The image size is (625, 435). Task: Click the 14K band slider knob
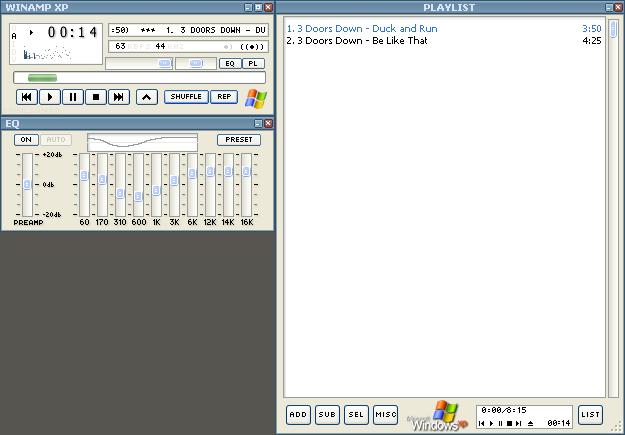[228, 171]
